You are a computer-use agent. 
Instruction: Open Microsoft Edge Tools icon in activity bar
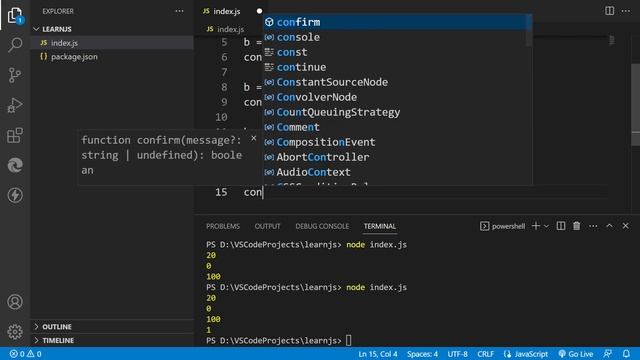[15, 165]
